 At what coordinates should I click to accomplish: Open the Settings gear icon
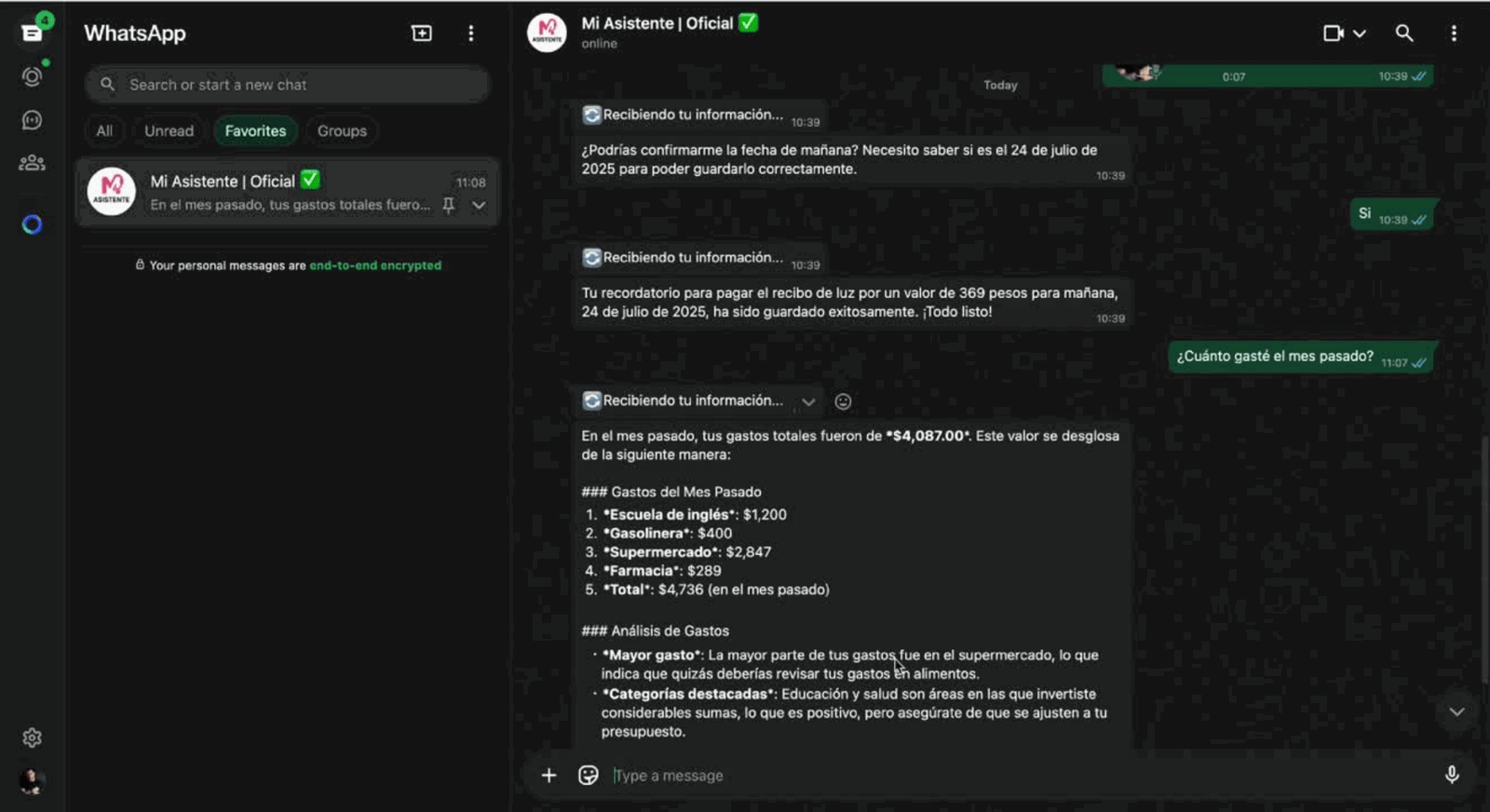pyautogui.click(x=32, y=738)
